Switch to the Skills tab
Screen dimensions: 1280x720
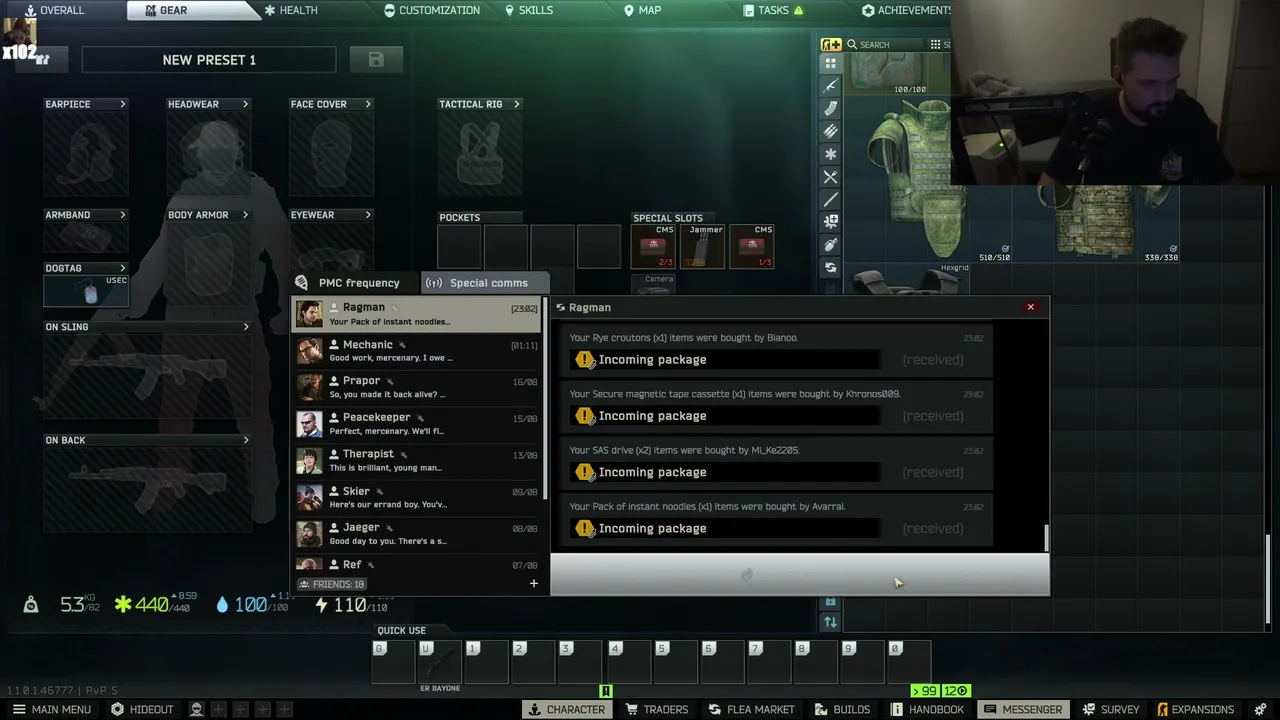point(529,10)
